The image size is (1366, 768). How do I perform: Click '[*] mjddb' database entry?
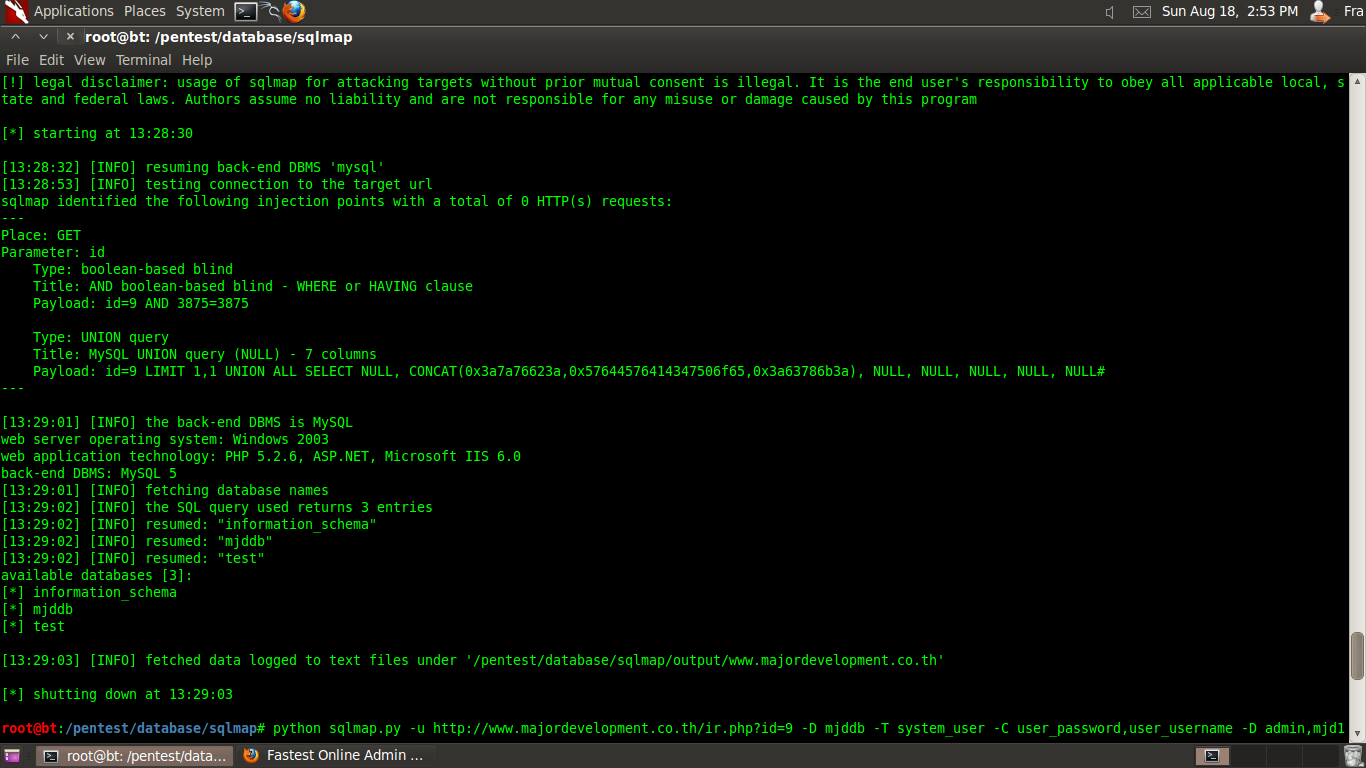(x=37, y=609)
